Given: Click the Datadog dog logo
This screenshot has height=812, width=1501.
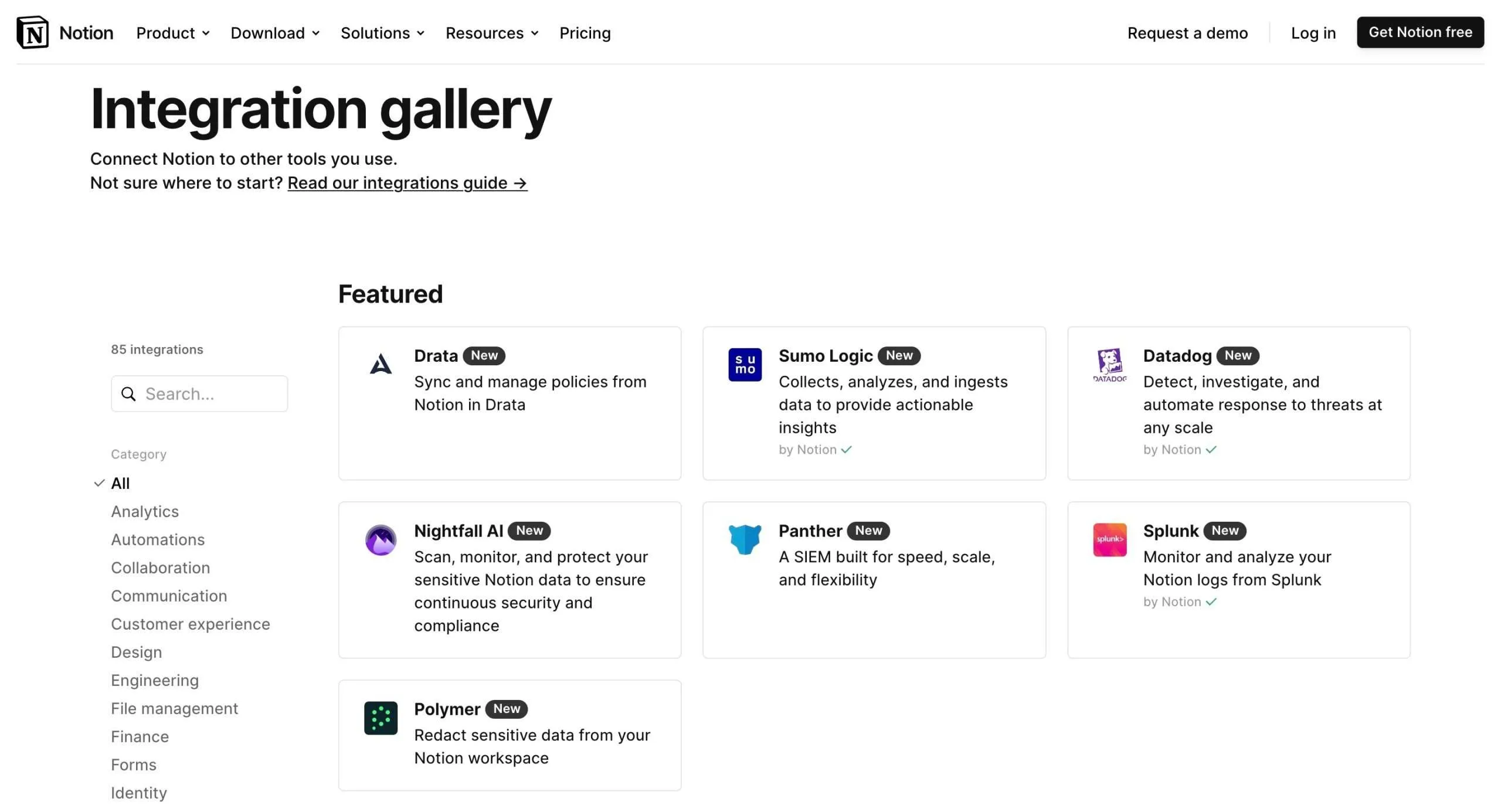Looking at the screenshot, I should [1109, 365].
